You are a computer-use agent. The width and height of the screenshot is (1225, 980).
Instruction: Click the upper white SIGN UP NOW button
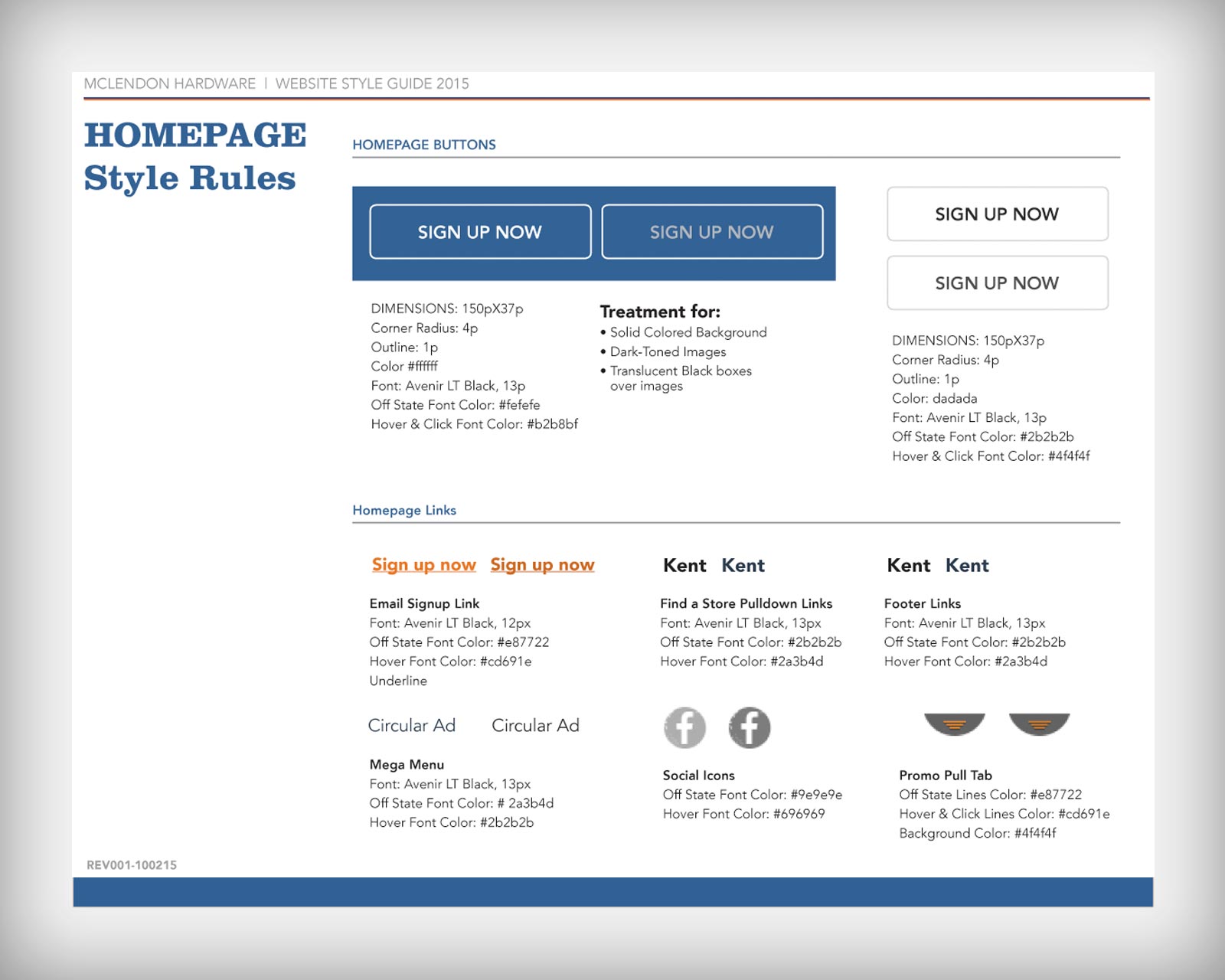tap(997, 214)
